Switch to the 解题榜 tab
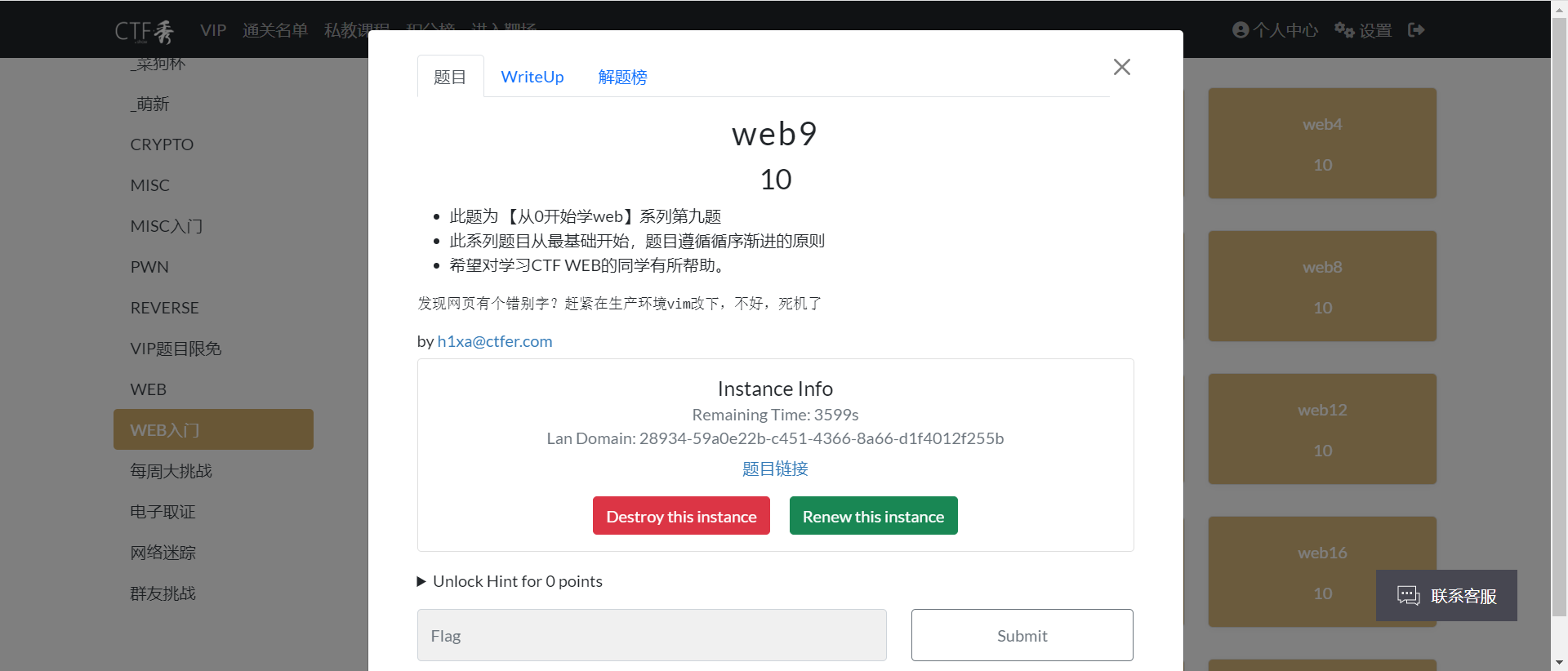1568x671 pixels. 622,77
